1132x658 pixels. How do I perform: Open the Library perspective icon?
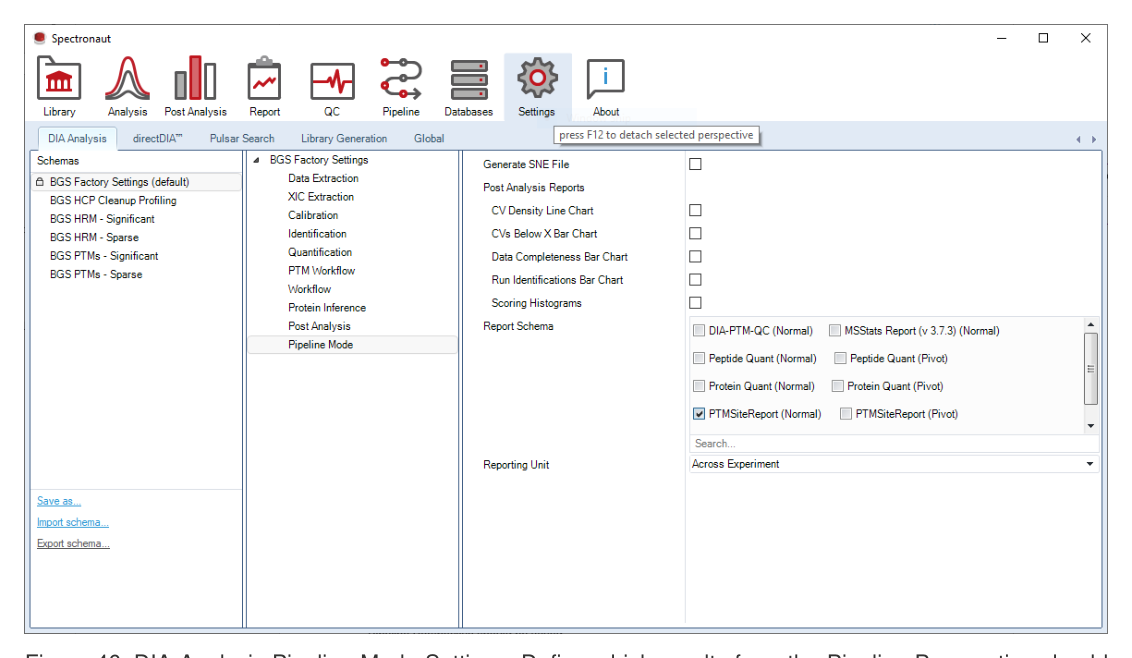pos(58,79)
